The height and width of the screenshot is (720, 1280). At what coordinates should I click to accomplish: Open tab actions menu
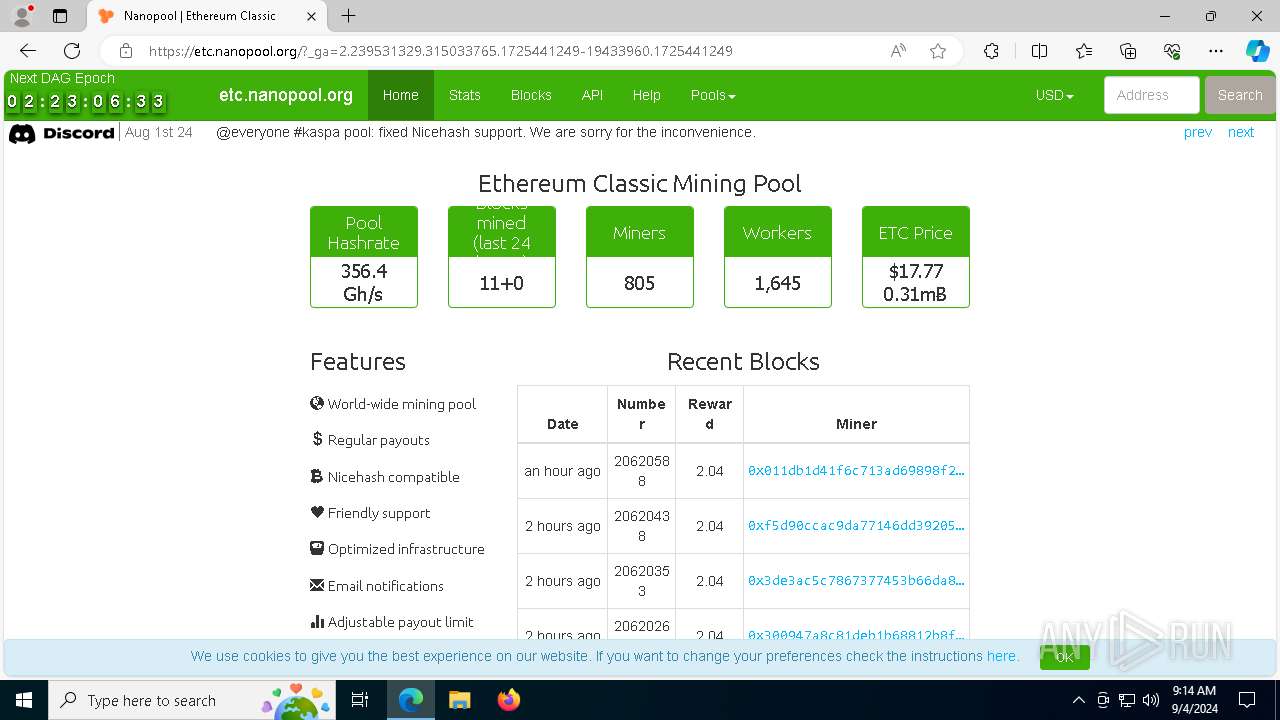pyautogui.click(x=60, y=16)
